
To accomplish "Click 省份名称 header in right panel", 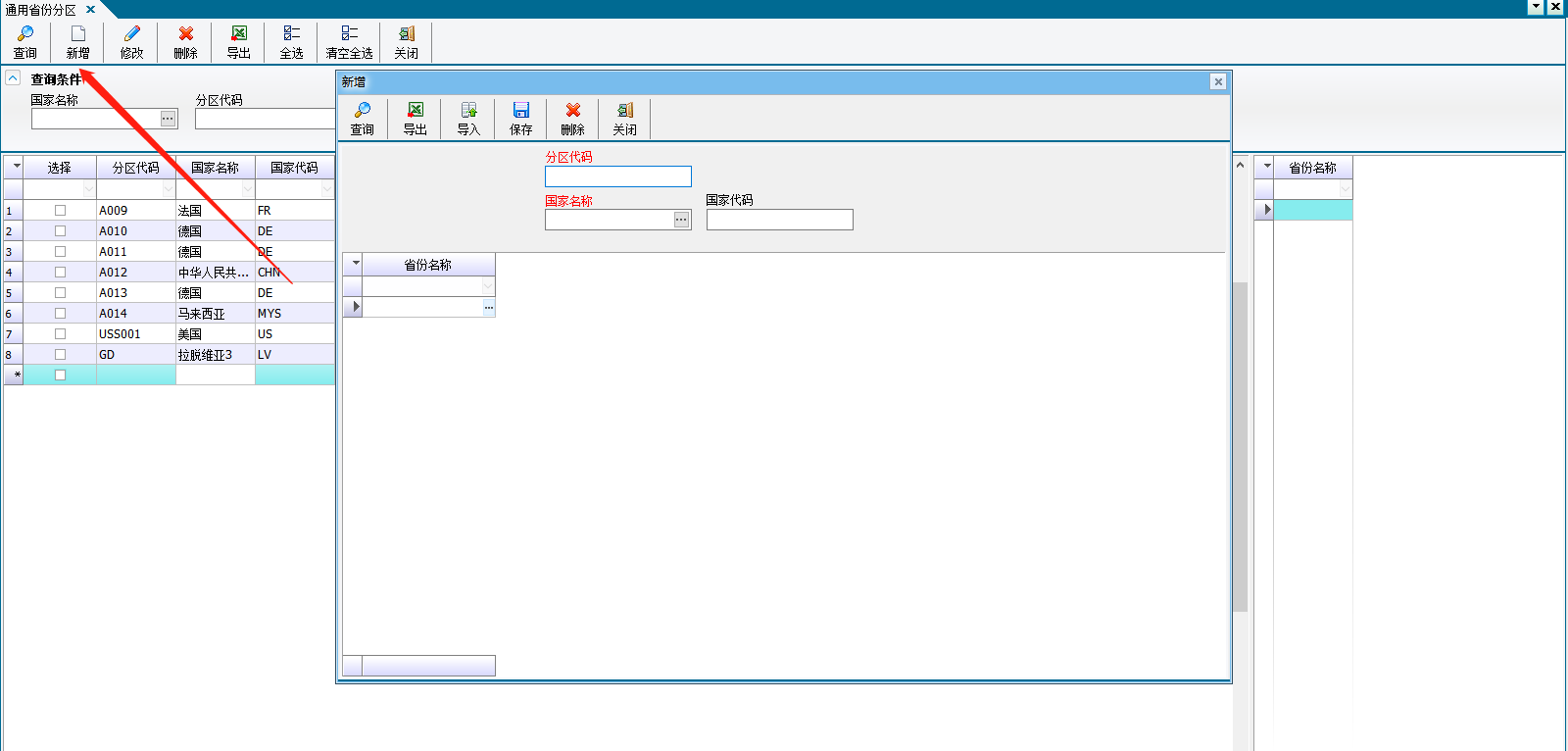I will coord(1313,168).
